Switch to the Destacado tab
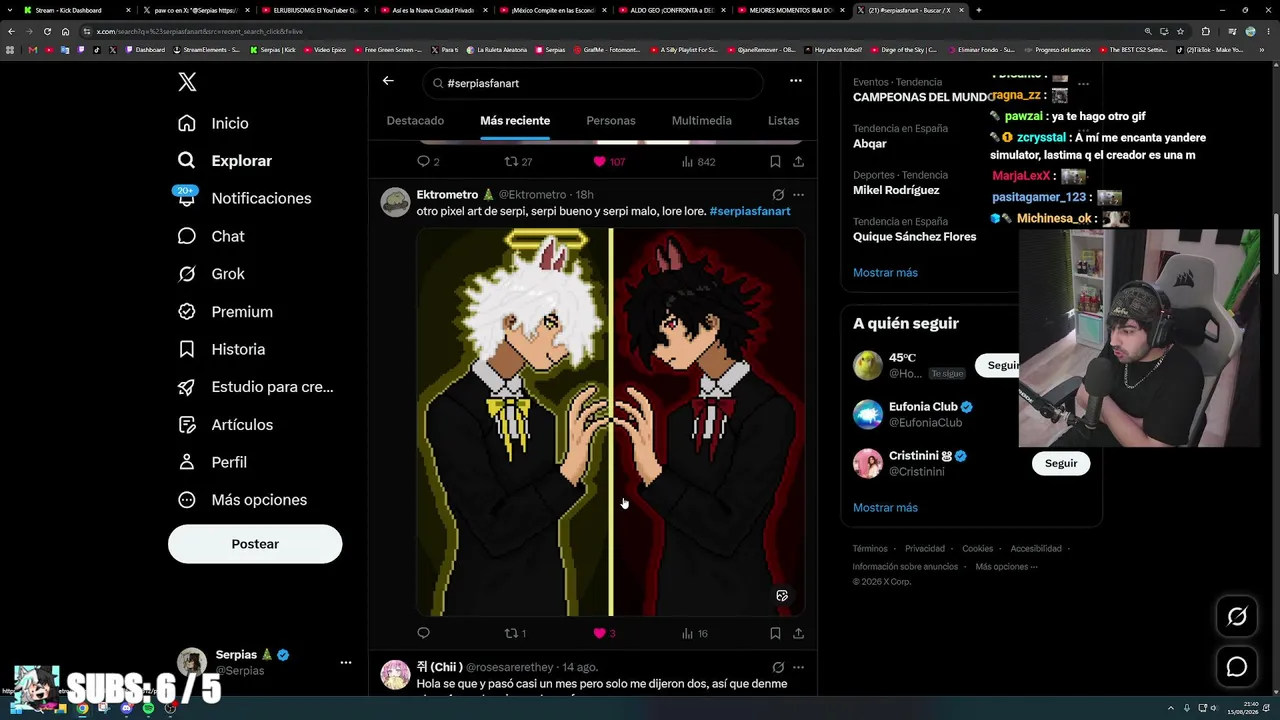1280x720 pixels. pyautogui.click(x=415, y=121)
